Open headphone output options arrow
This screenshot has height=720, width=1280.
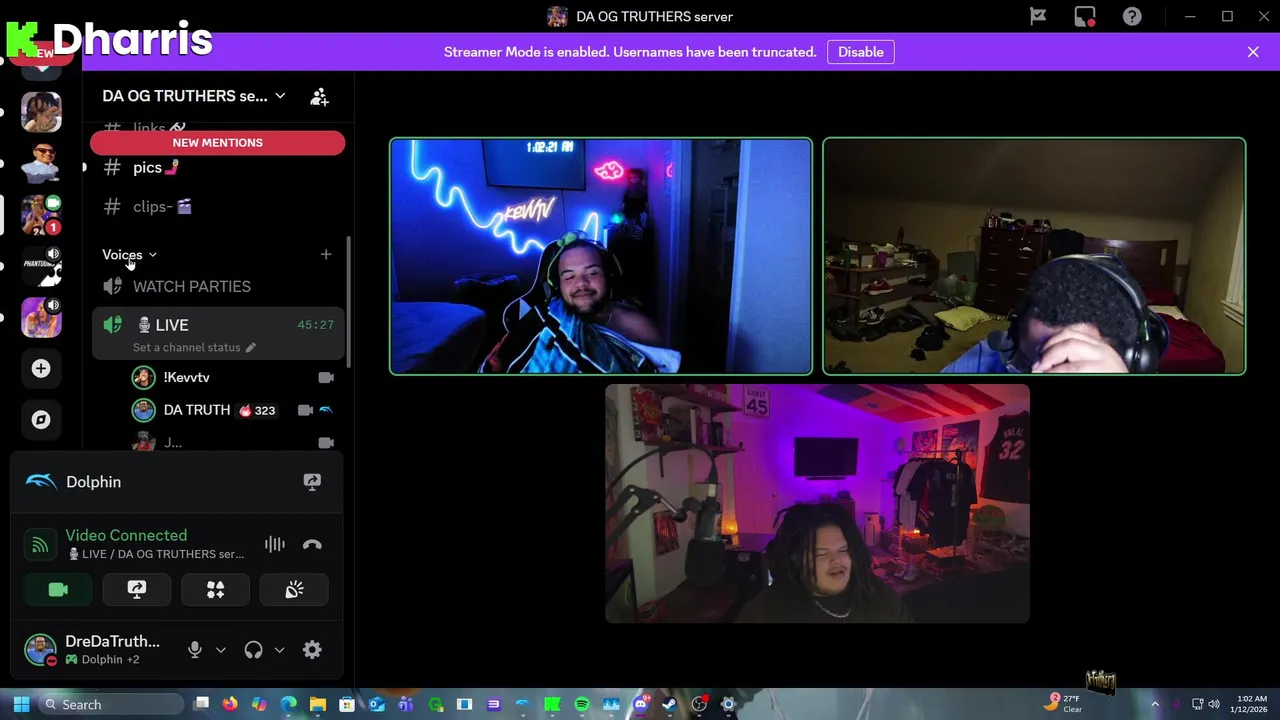point(279,650)
